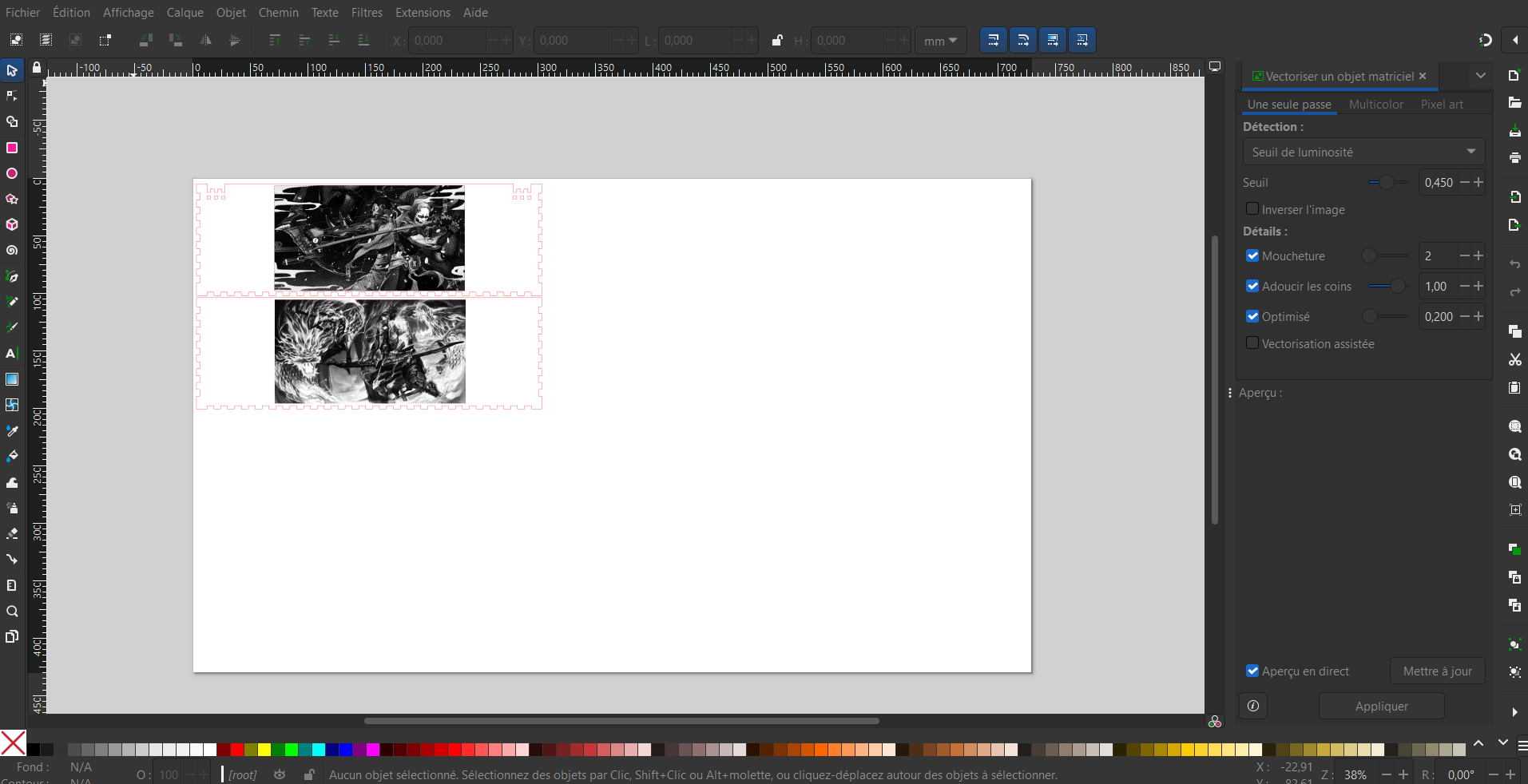This screenshot has width=1528, height=784.
Task: Expand right command bar arrow
Action: click(1514, 712)
